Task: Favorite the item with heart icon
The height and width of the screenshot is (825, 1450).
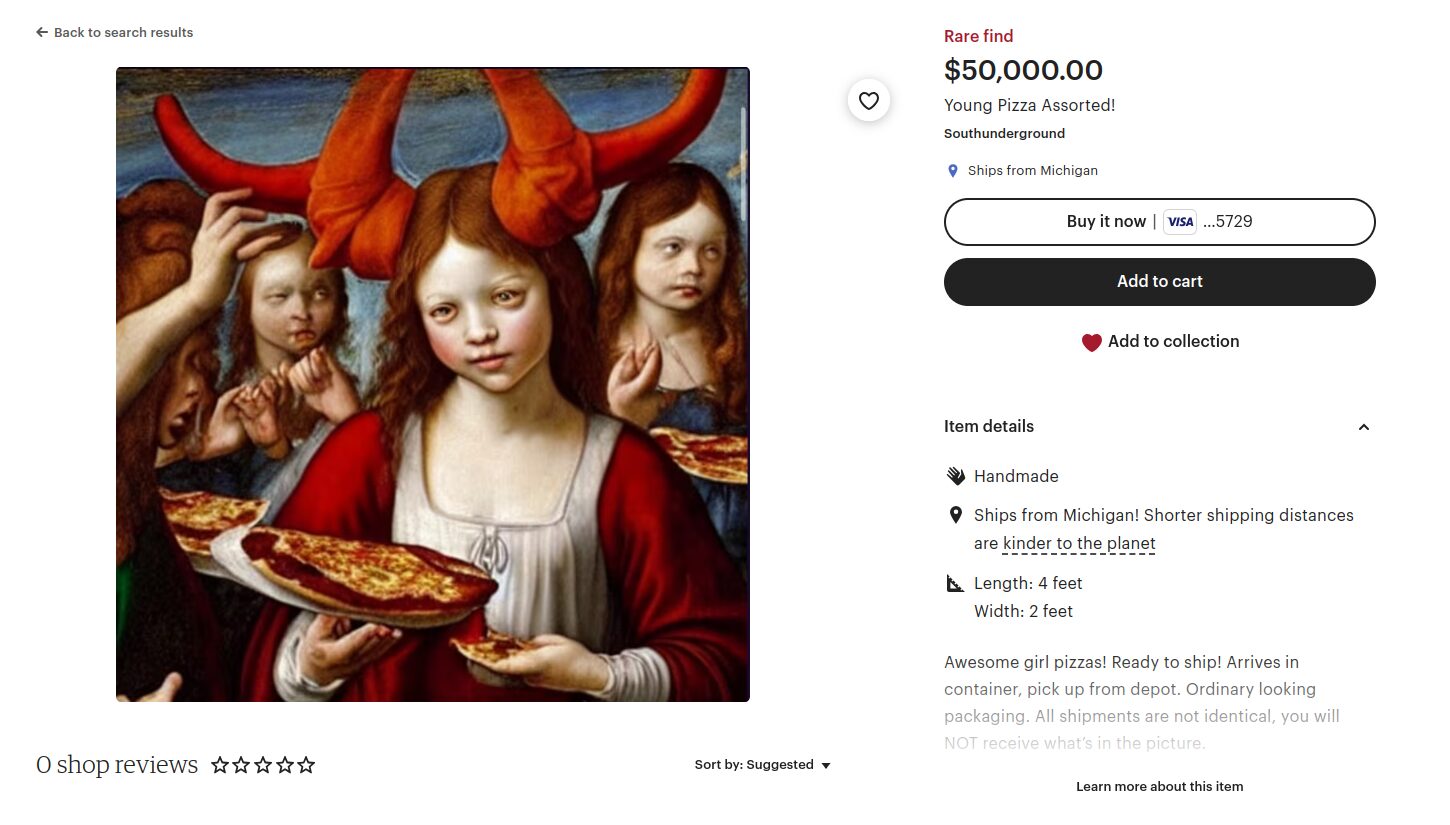Action: pyautogui.click(x=869, y=100)
